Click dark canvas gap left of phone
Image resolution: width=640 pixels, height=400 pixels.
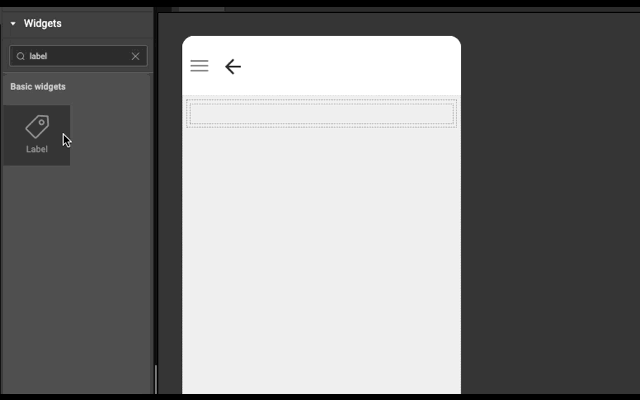170,204
